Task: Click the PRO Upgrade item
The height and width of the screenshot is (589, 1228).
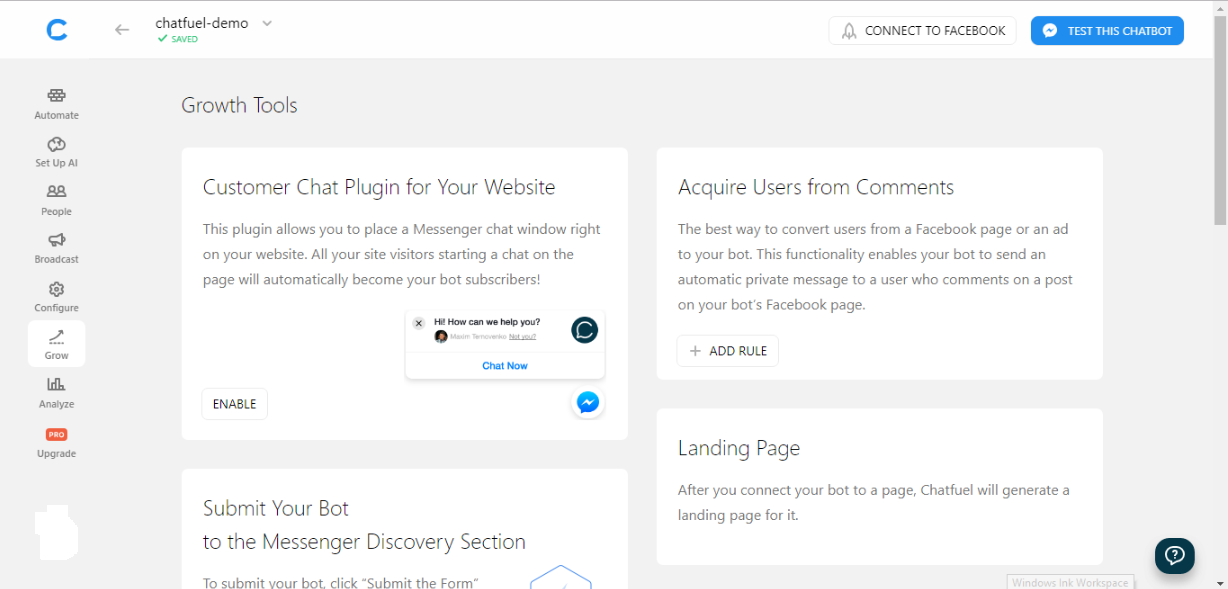Action: 57,443
